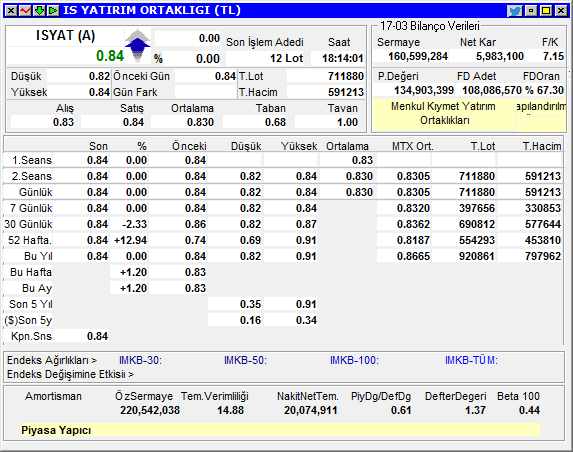This screenshot has height=452, width=573.
Task: Click the ÖzSermaye value 220,542,038
Action: tap(150, 411)
